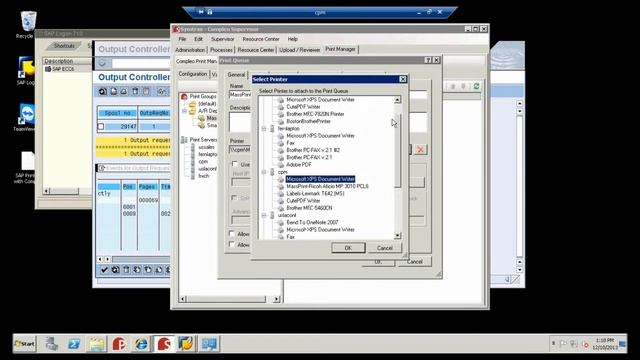Select MassPrint-Ricoh Aficio MP 3010 PCL6 printer
This screenshot has height=360, width=640.
tap(327, 186)
